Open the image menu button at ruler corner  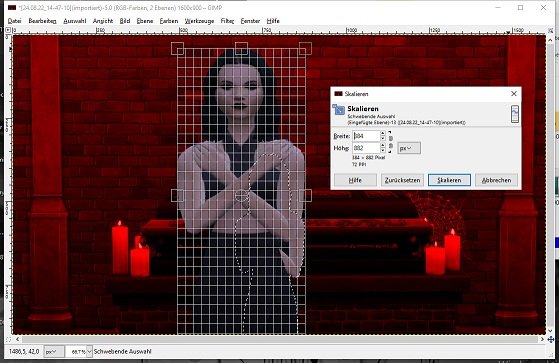pos(8,30)
